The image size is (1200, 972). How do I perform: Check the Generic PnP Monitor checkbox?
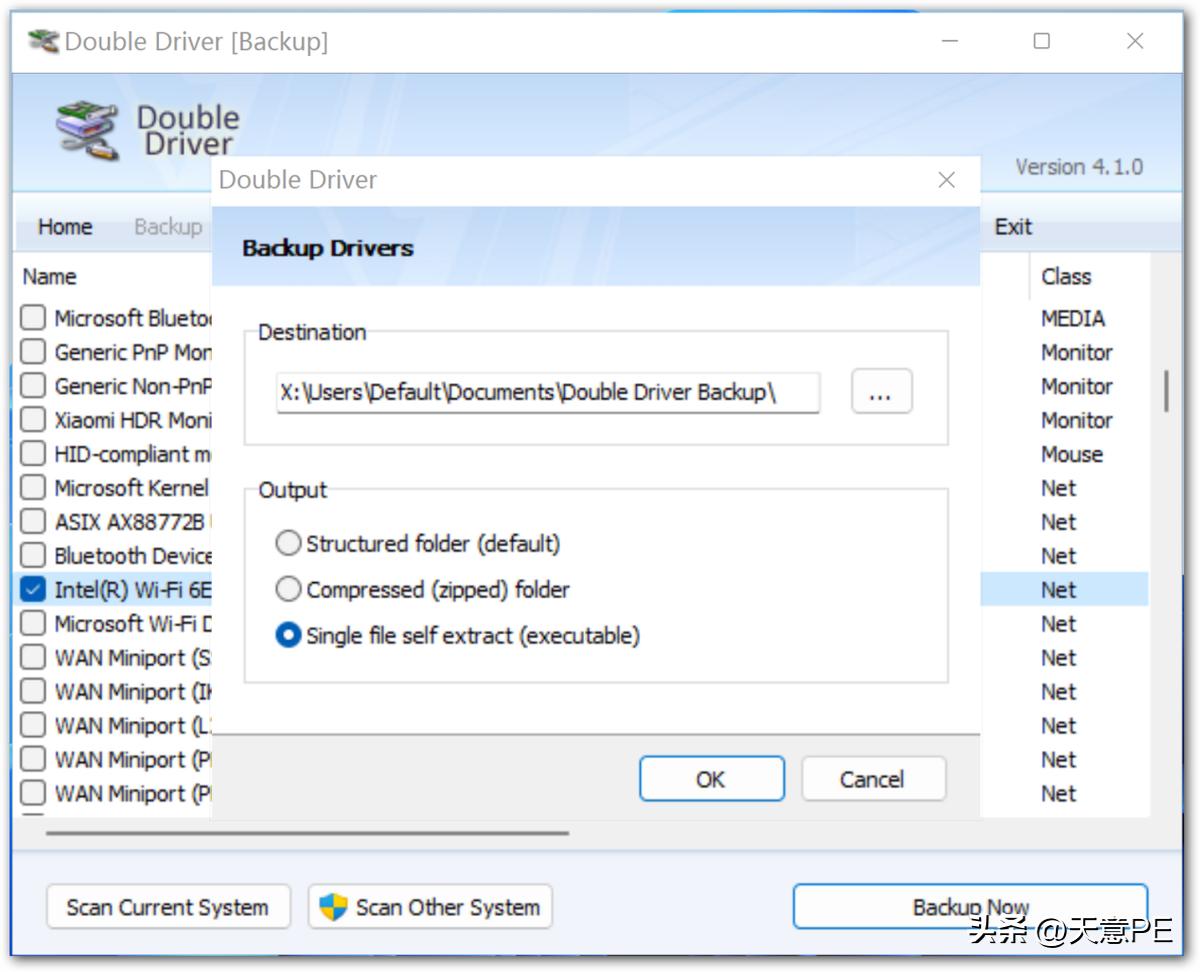coord(33,352)
